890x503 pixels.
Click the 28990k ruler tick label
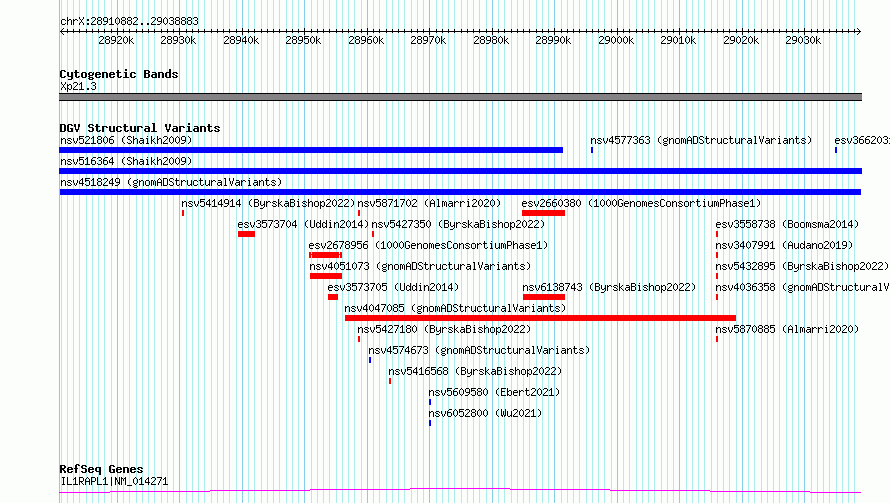pos(553,40)
